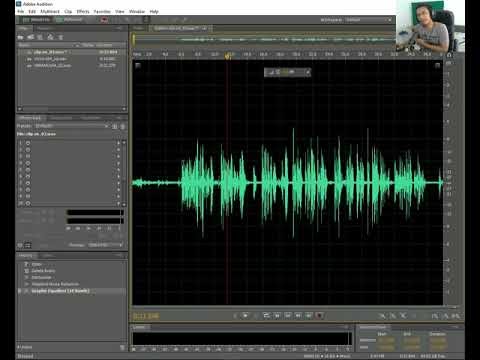480x360 pixels.
Task: Toggle power button of effects rack slot 3
Action: (28, 156)
